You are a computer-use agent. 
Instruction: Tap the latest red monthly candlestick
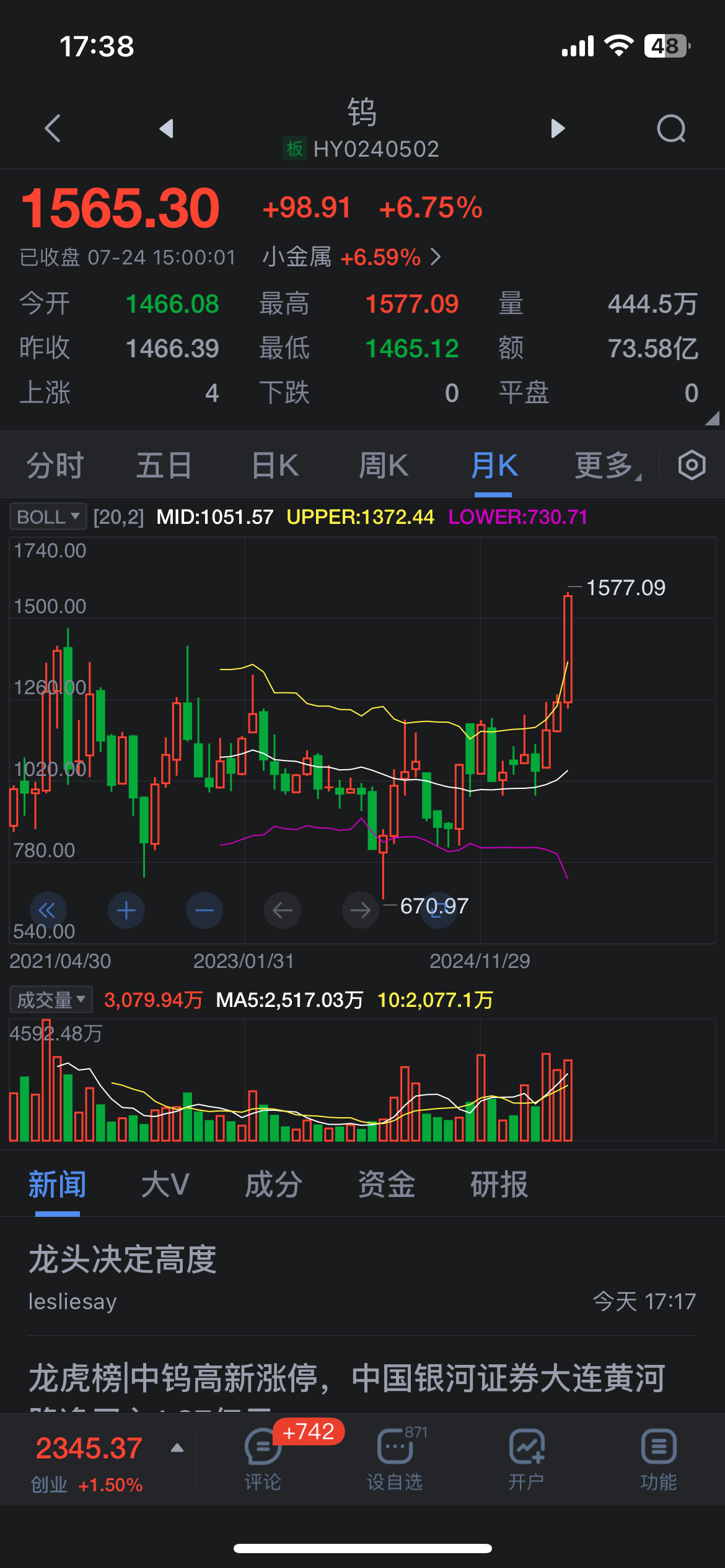(568, 649)
